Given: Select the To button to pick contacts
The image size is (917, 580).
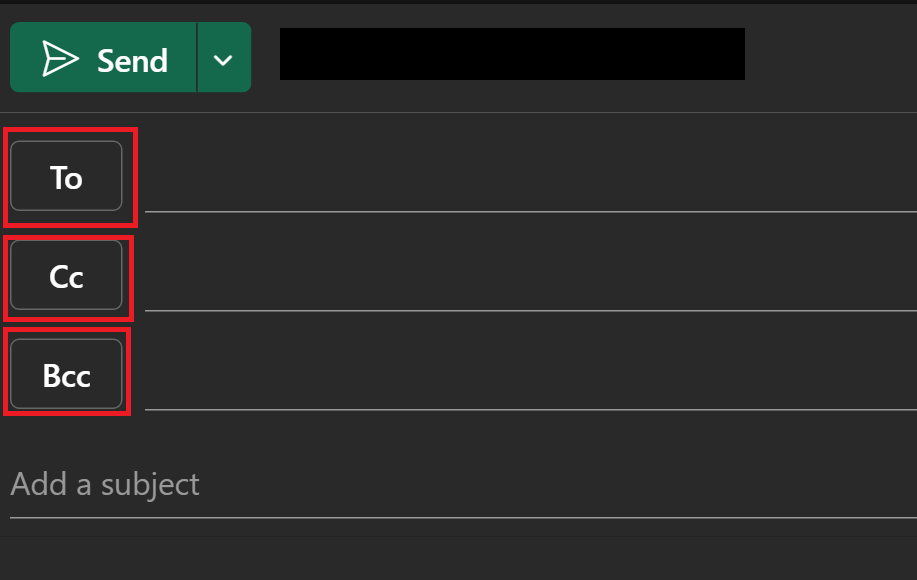Looking at the screenshot, I should click(66, 175).
